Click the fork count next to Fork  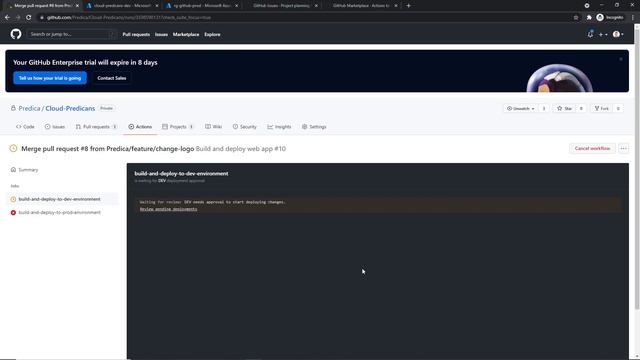[x=618, y=109]
